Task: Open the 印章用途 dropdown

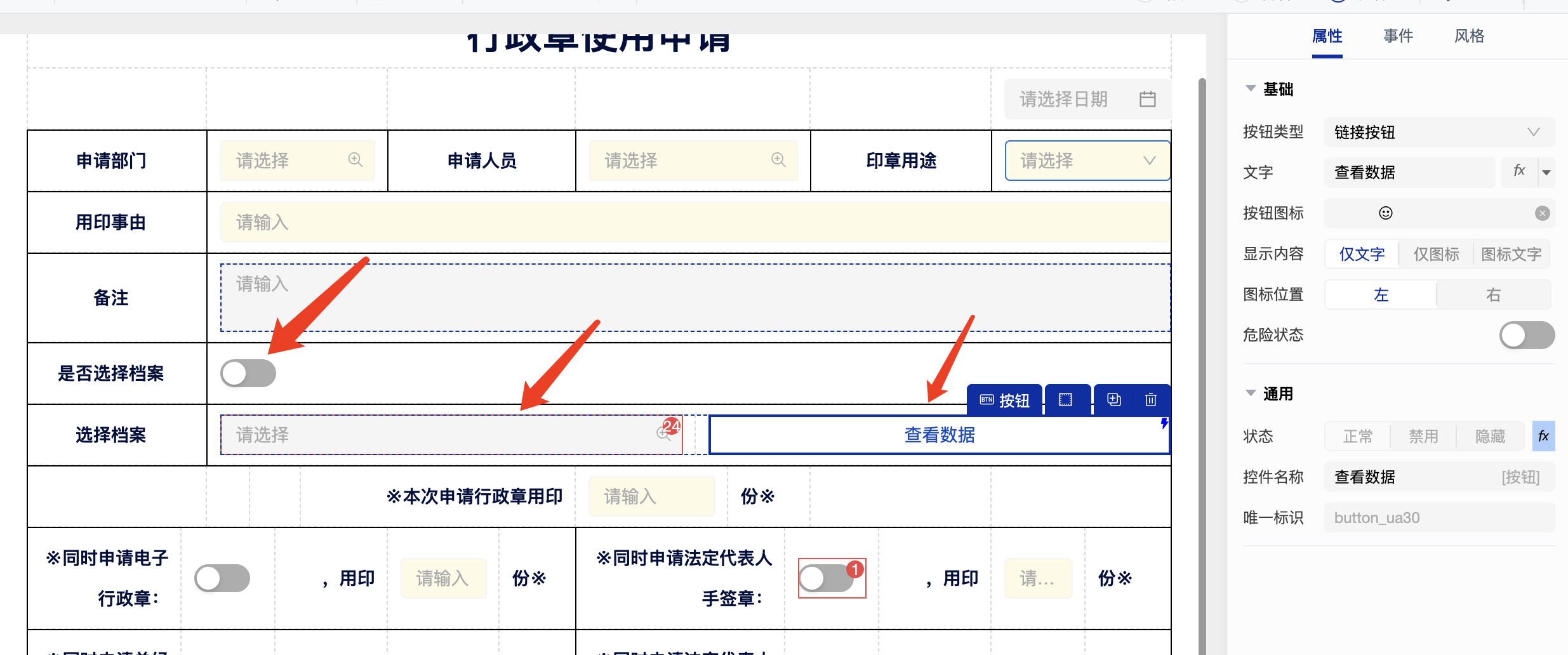Action: click(1087, 161)
